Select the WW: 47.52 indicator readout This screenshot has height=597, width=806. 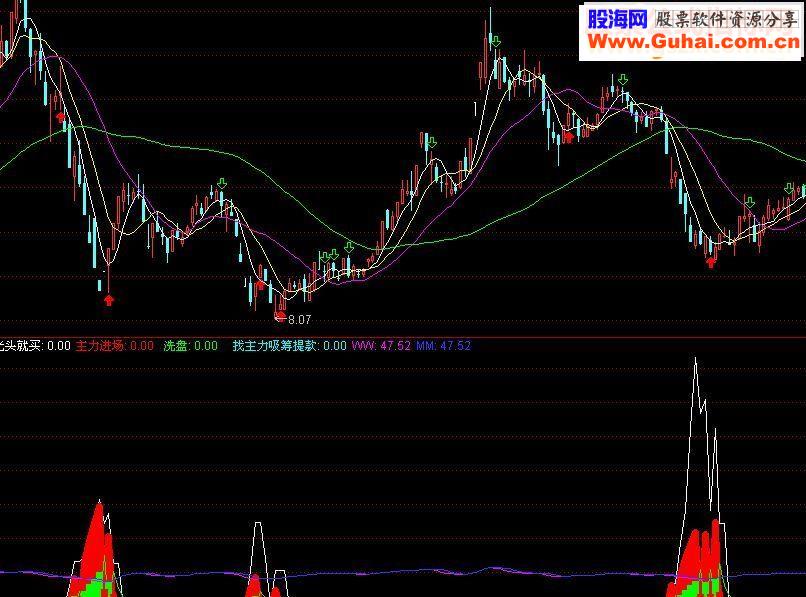[381, 346]
